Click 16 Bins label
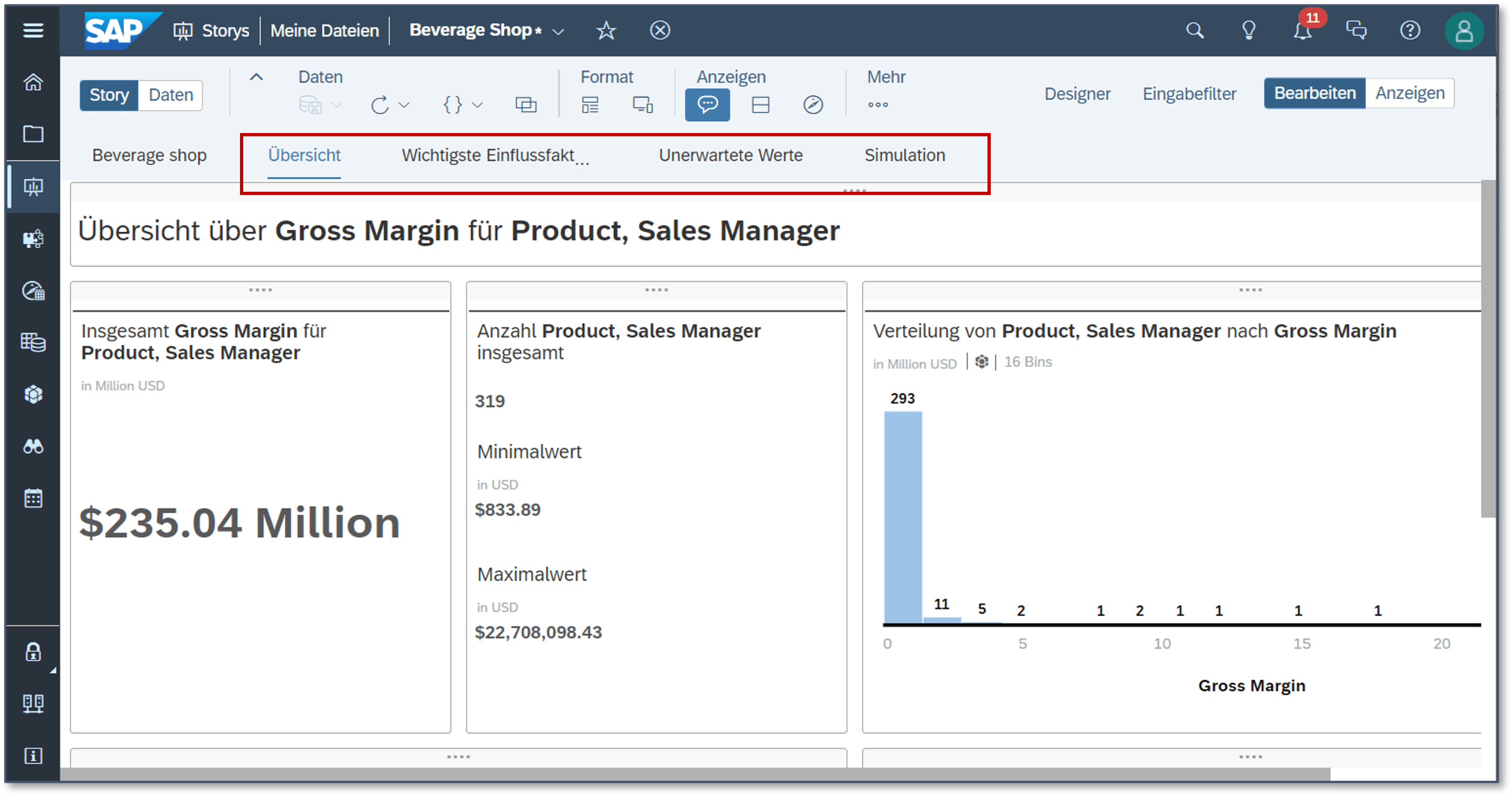 [x=1028, y=362]
